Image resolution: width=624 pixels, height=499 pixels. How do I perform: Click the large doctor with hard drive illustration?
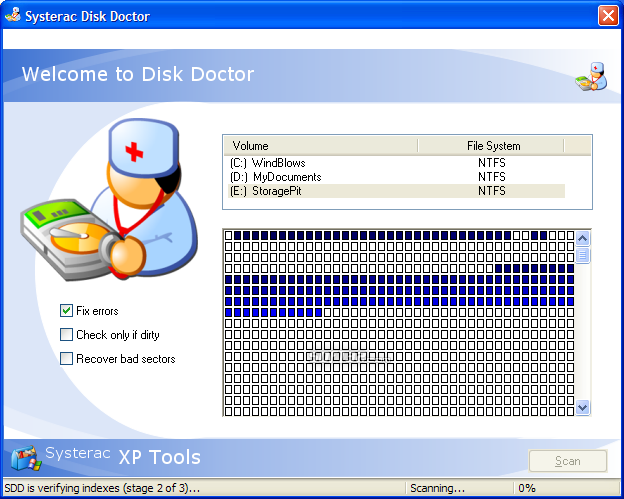(x=109, y=200)
